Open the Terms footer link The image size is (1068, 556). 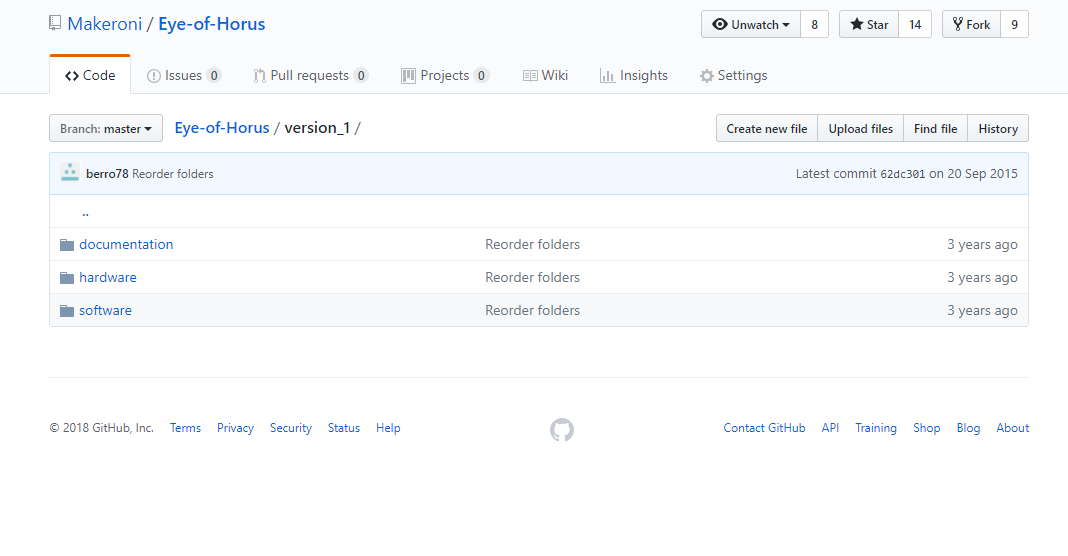[185, 428]
